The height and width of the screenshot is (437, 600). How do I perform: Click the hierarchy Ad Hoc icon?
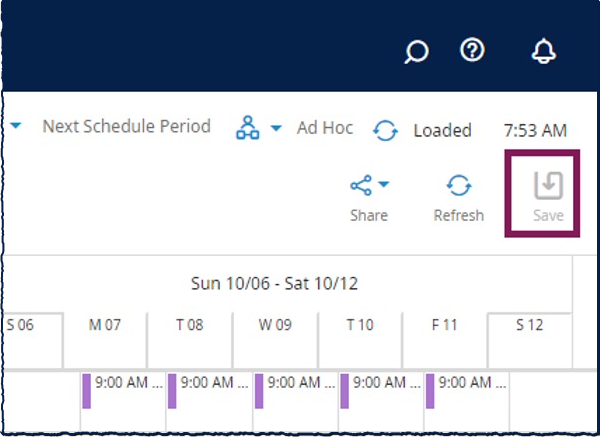pos(247,128)
